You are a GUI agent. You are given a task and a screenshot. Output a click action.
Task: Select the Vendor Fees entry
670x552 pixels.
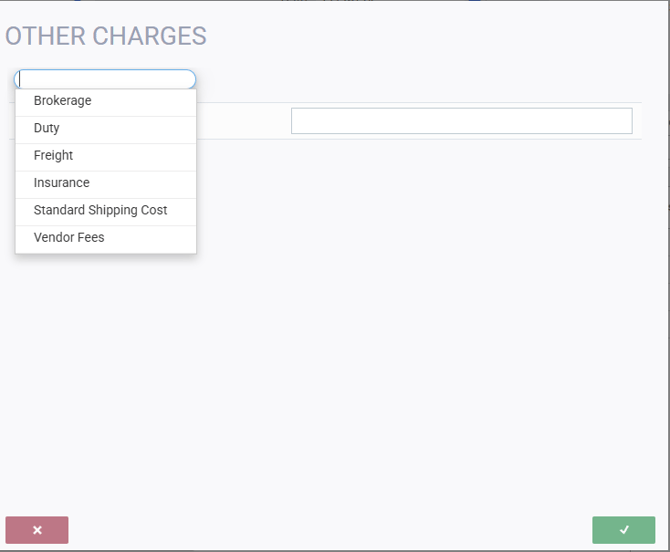tap(69, 238)
